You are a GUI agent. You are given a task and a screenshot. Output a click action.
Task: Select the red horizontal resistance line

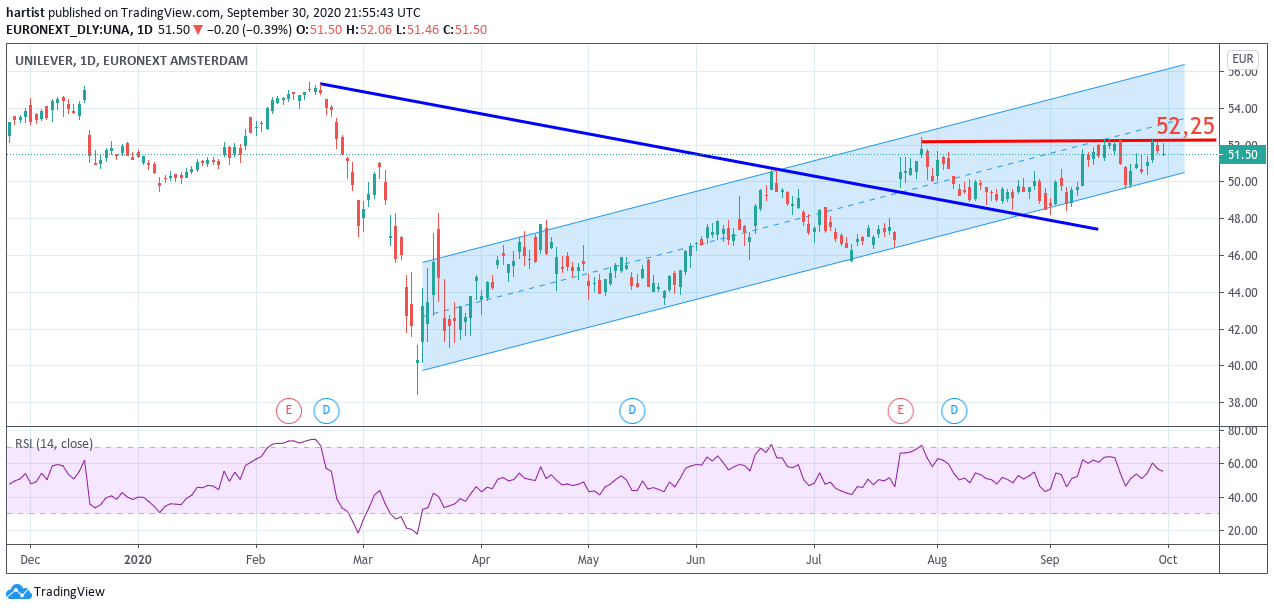(x=1068, y=141)
